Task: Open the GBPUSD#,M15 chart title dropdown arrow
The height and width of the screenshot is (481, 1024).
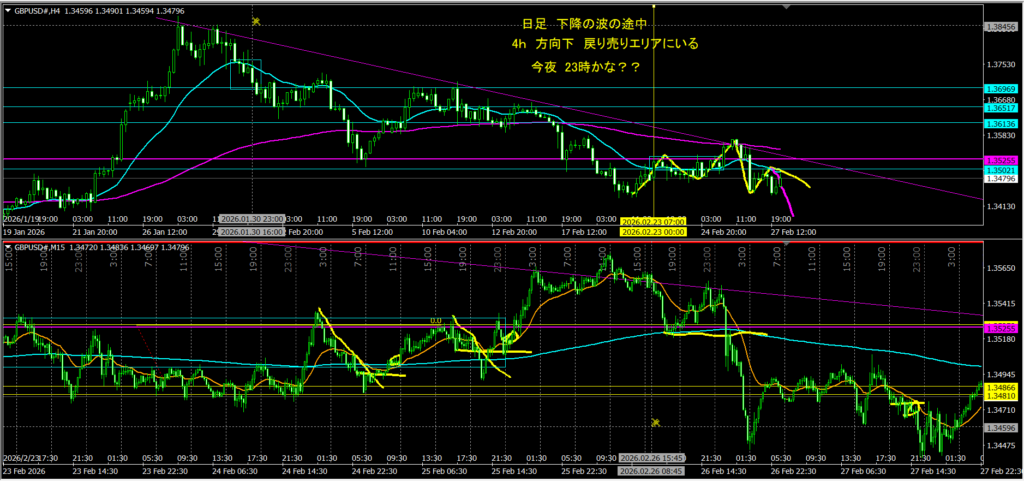Action: point(7,246)
